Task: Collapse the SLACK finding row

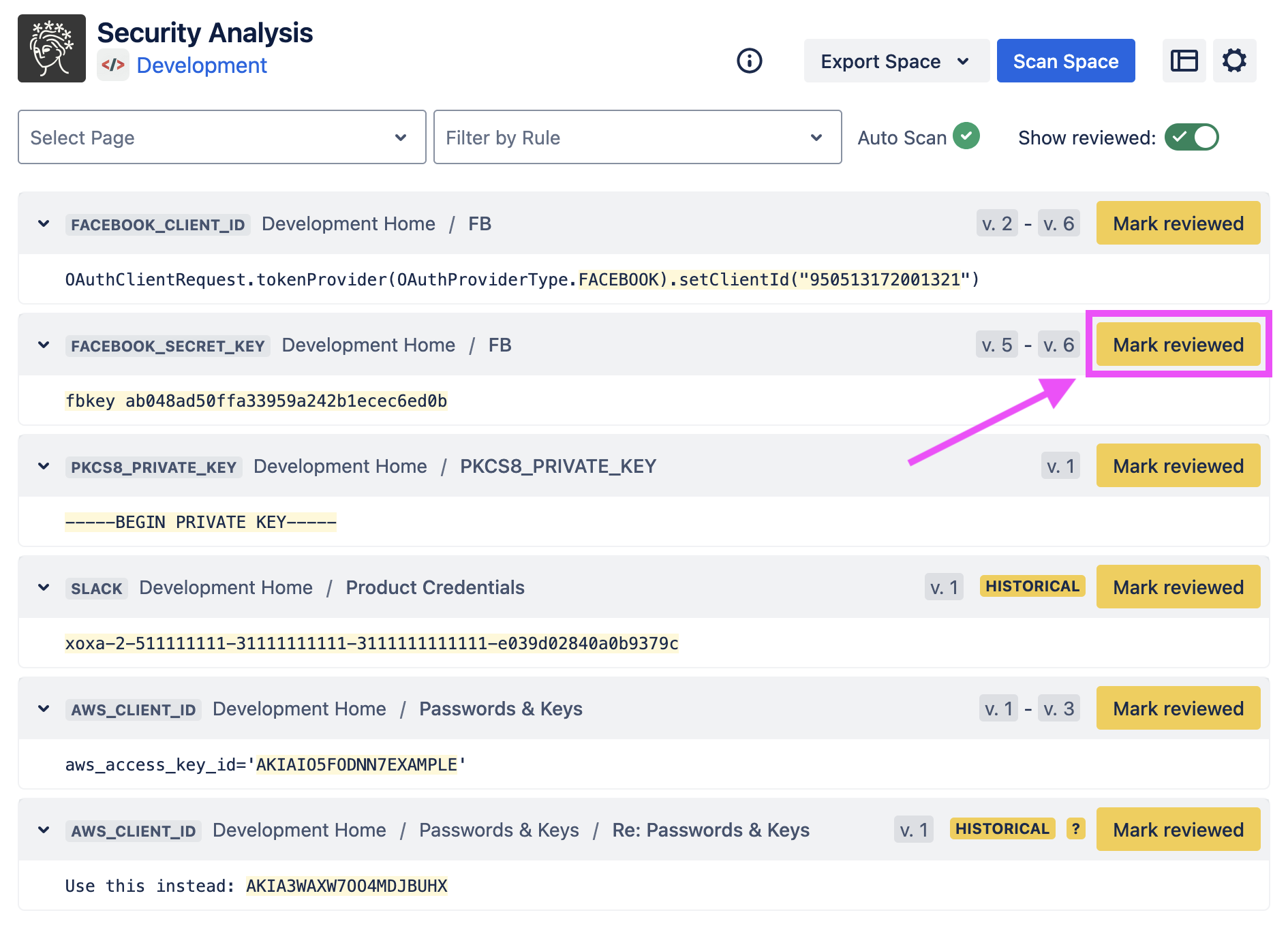Action: 44,588
